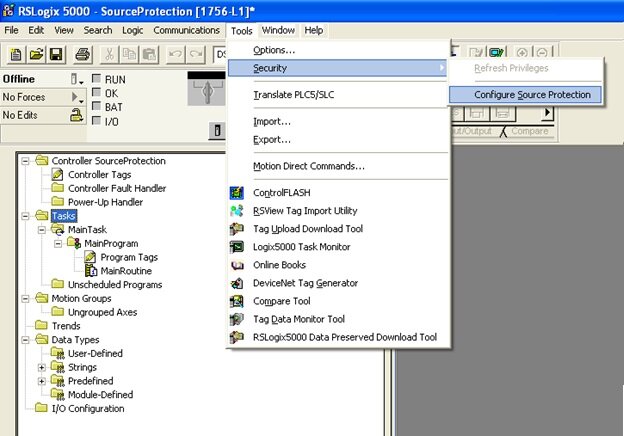Click the No Edits lock icon
624x436 pixels.
coord(76,115)
